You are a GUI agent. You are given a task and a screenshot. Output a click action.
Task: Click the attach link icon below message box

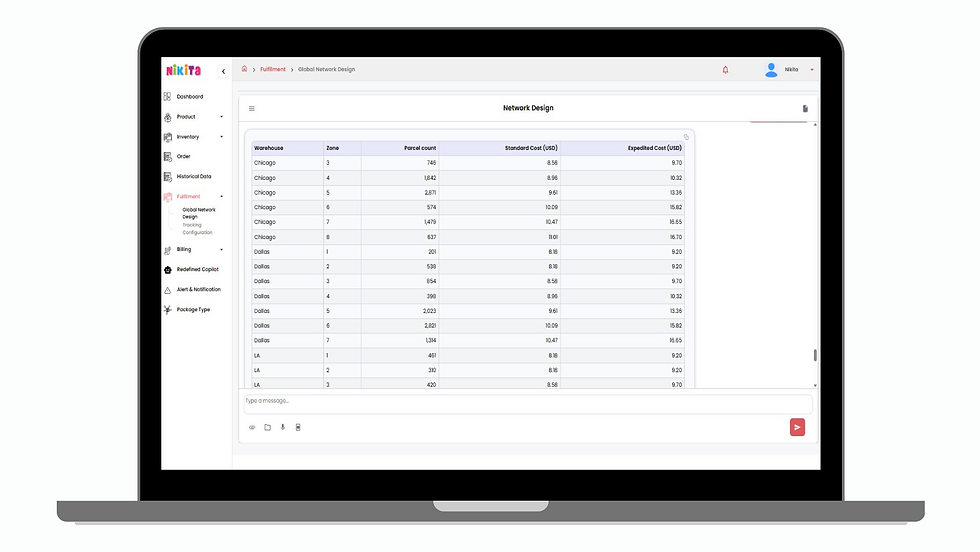point(252,428)
